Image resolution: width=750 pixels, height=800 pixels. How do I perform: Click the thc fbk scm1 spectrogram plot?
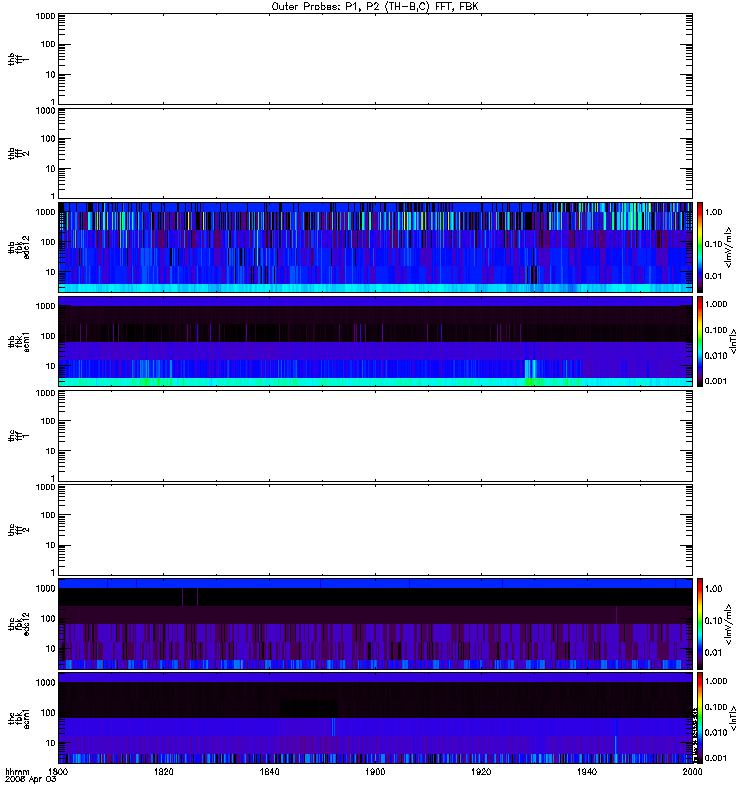click(376, 718)
